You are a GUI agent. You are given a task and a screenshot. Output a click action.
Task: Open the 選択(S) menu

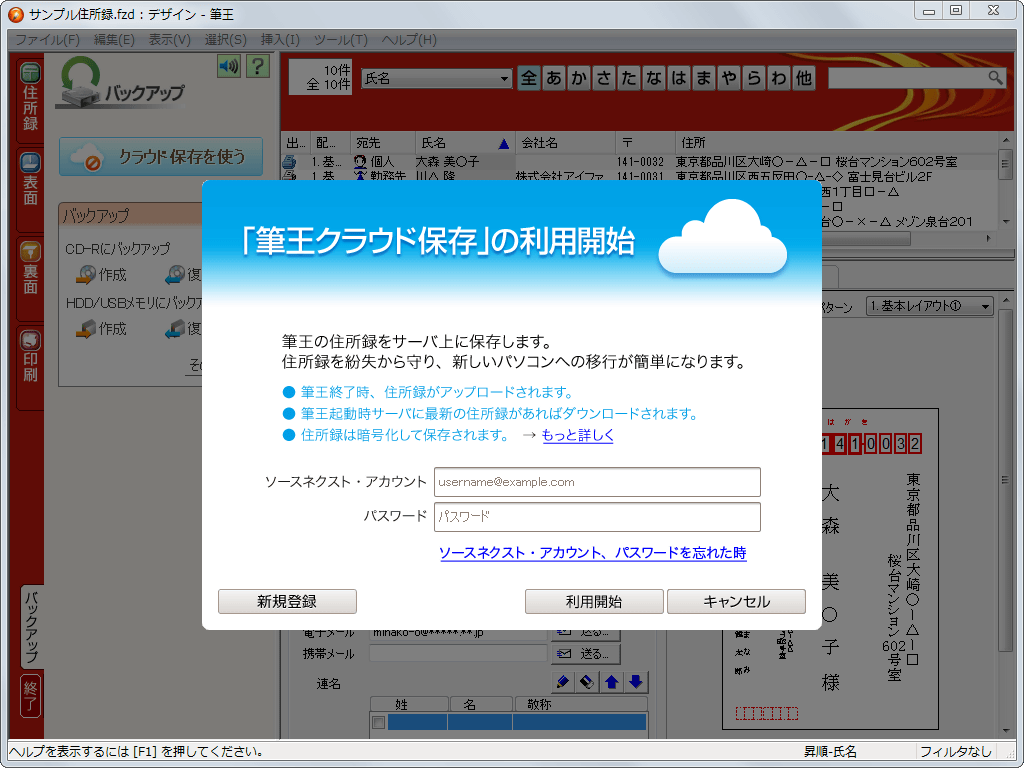click(x=225, y=40)
